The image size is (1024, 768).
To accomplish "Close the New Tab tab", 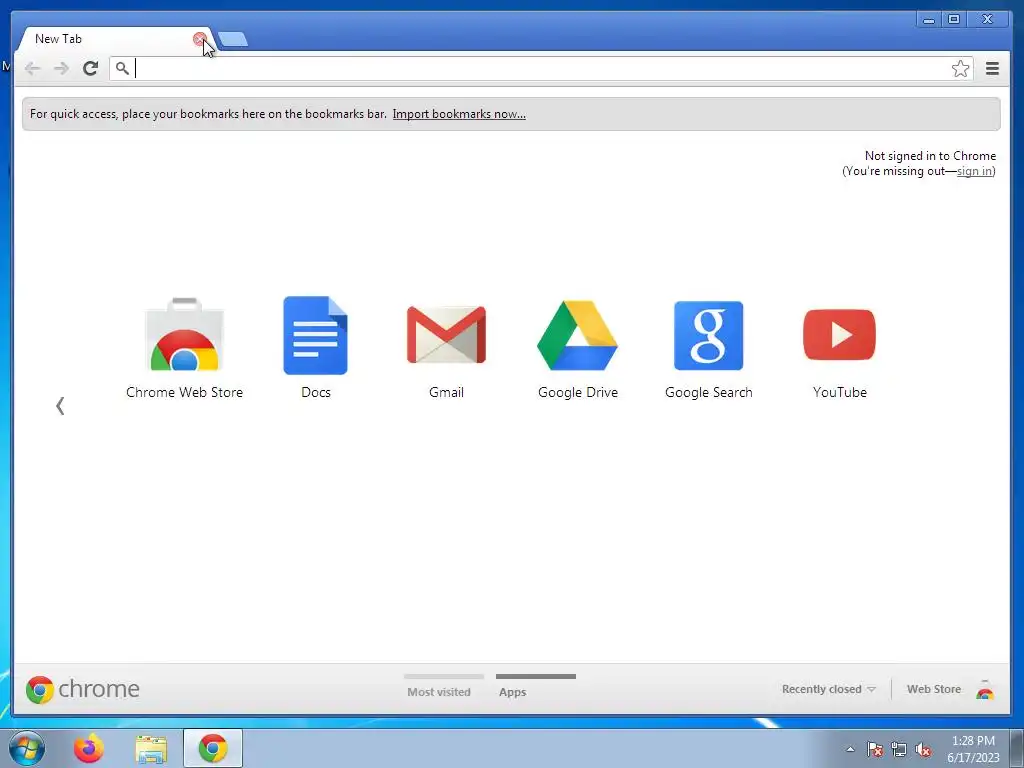I will coord(200,39).
